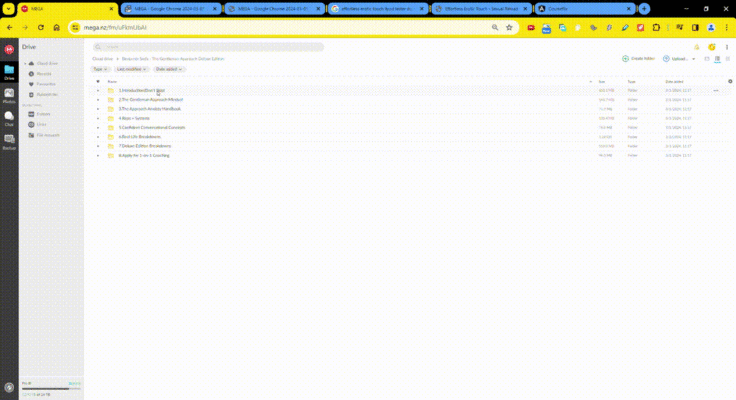
Task: Open the Chat section in sidebar
Action: 9,119
